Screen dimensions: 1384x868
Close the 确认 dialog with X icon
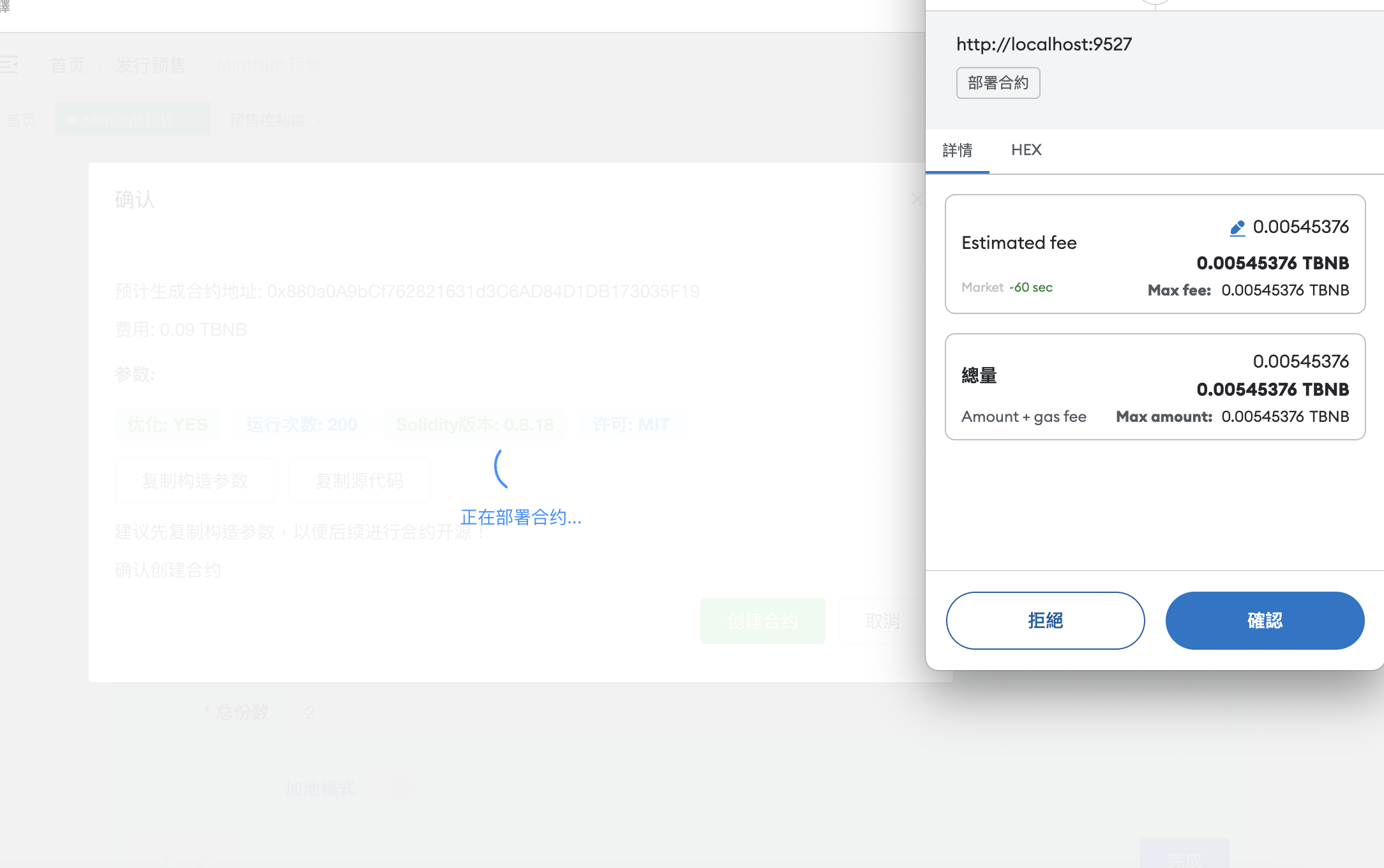(917, 200)
